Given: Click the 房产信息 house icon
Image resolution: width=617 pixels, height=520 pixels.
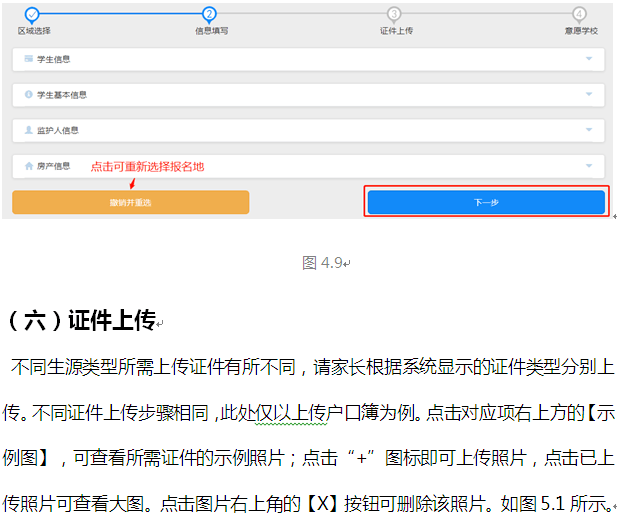Looking at the screenshot, I should (28, 166).
